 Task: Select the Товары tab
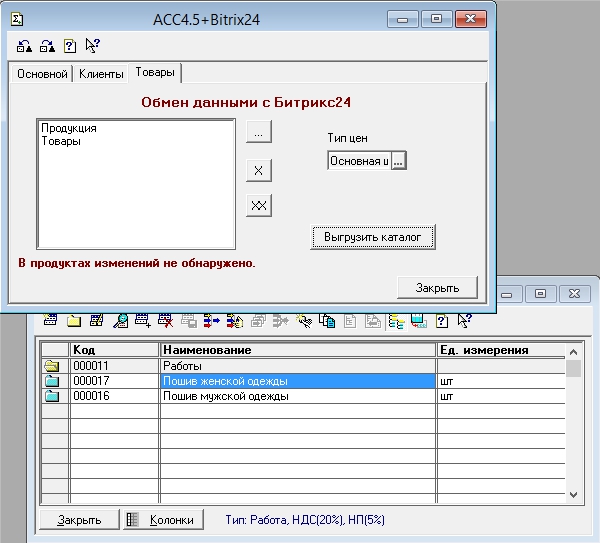click(155, 72)
